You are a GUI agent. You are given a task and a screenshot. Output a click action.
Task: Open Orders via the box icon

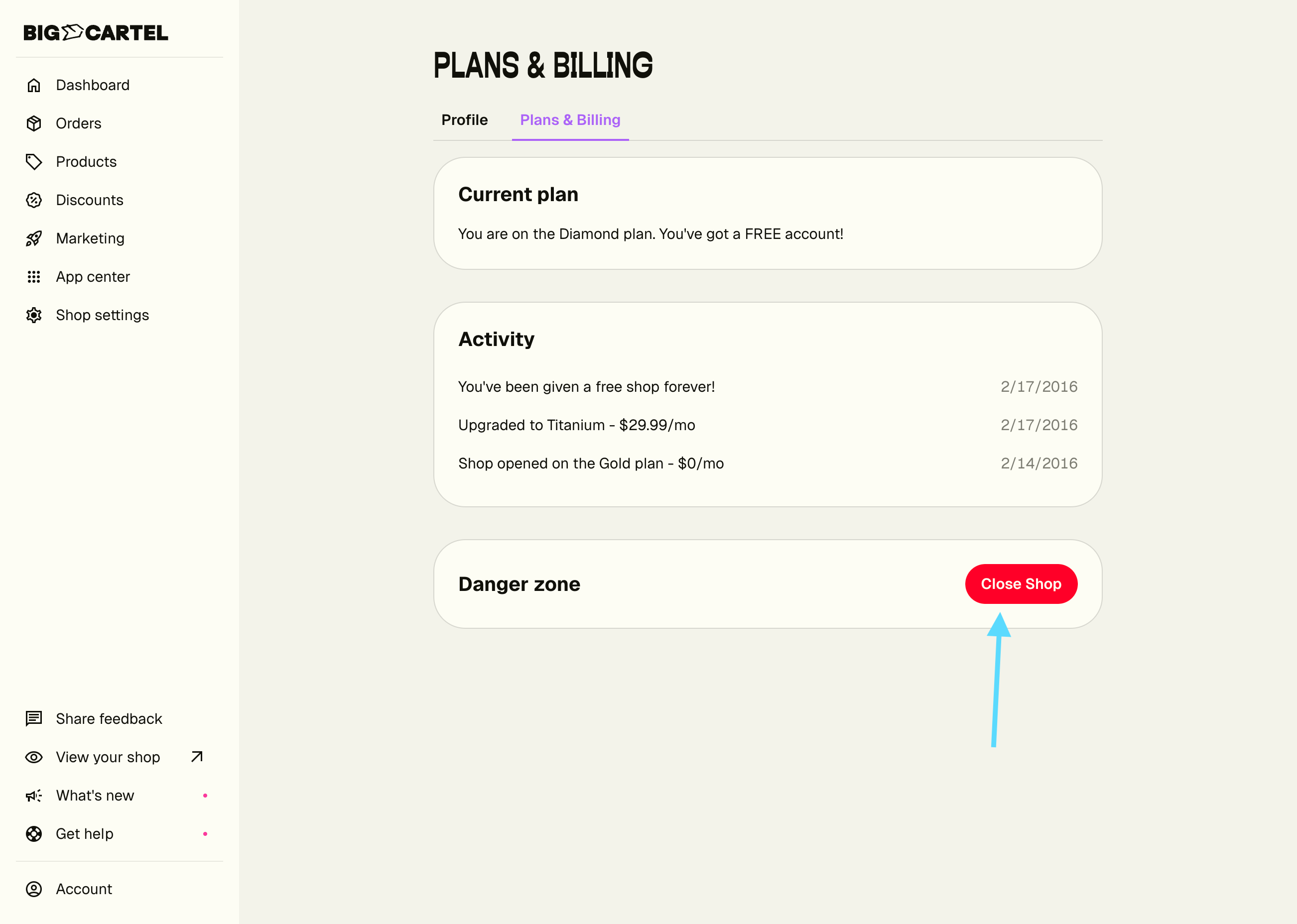(x=34, y=123)
